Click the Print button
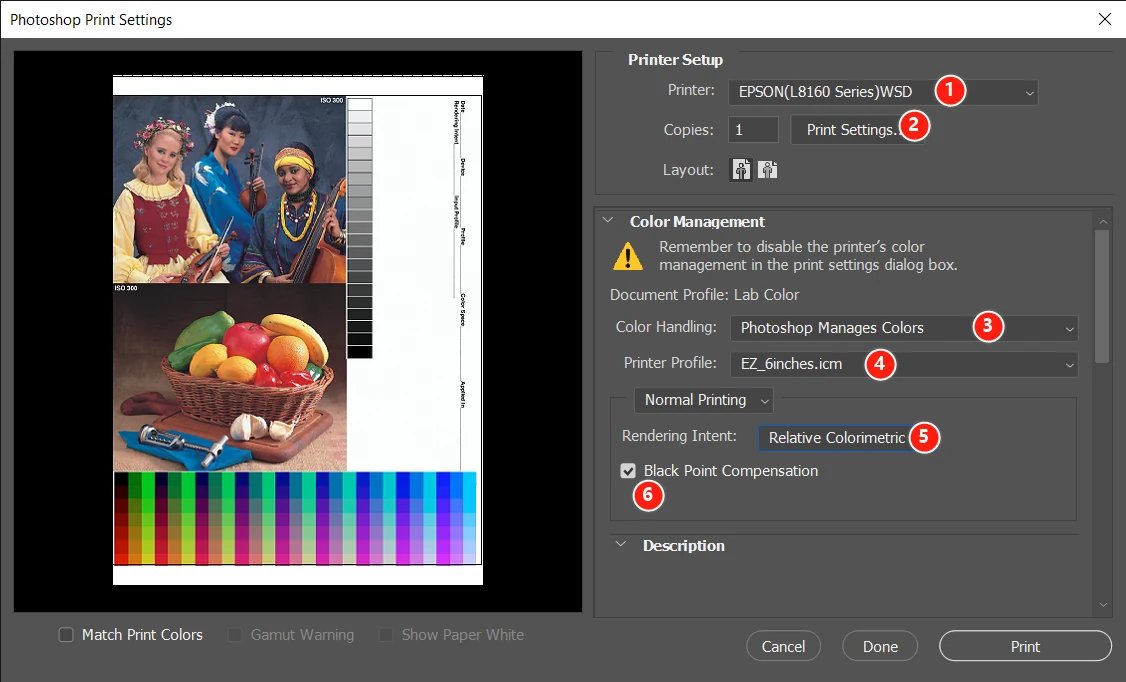Viewport: 1126px width, 682px height. (1025, 646)
